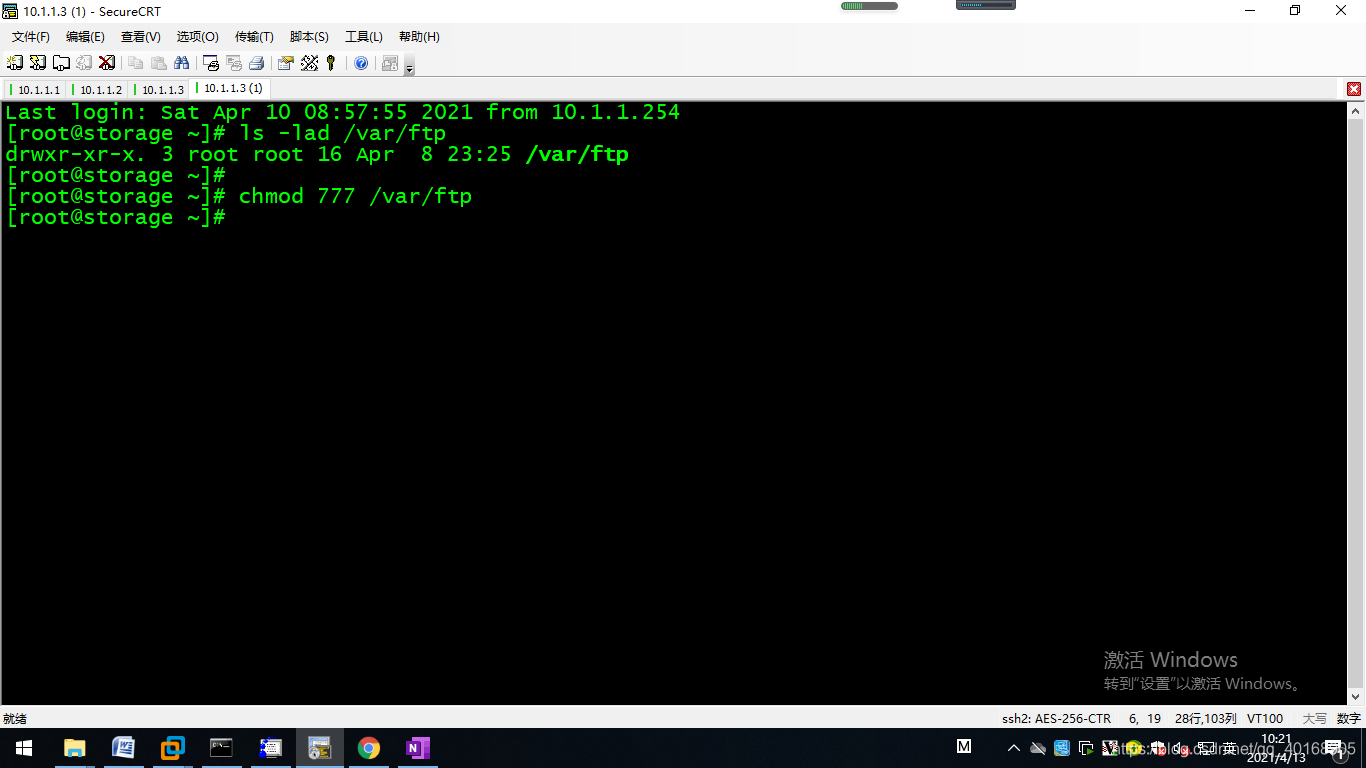Click the Quick Connect toolbar icon
Viewport: 1366px width, 768px height.
[x=38, y=63]
